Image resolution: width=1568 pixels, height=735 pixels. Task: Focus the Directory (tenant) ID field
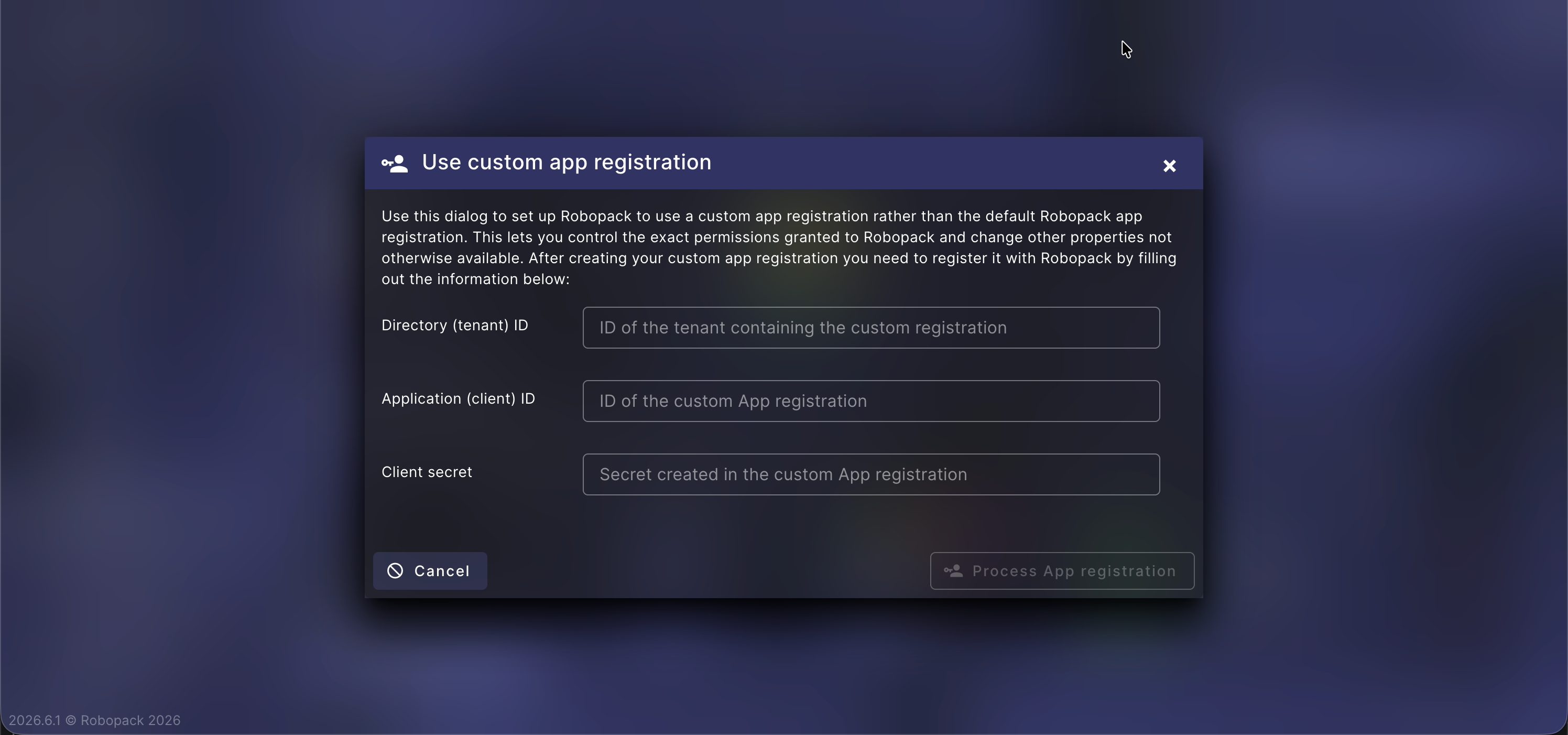[871, 328]
